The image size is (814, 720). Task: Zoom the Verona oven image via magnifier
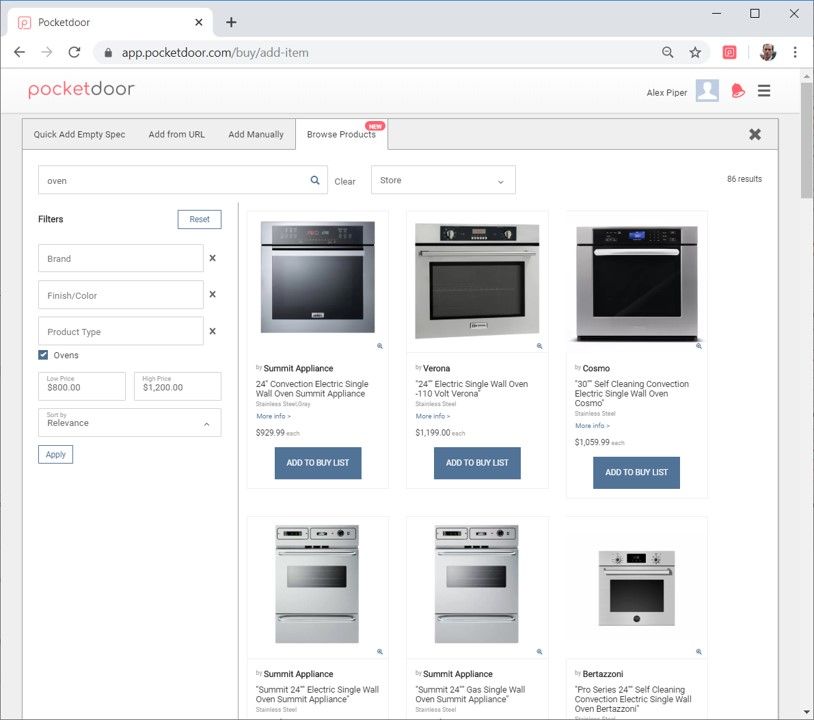point(539,346)
